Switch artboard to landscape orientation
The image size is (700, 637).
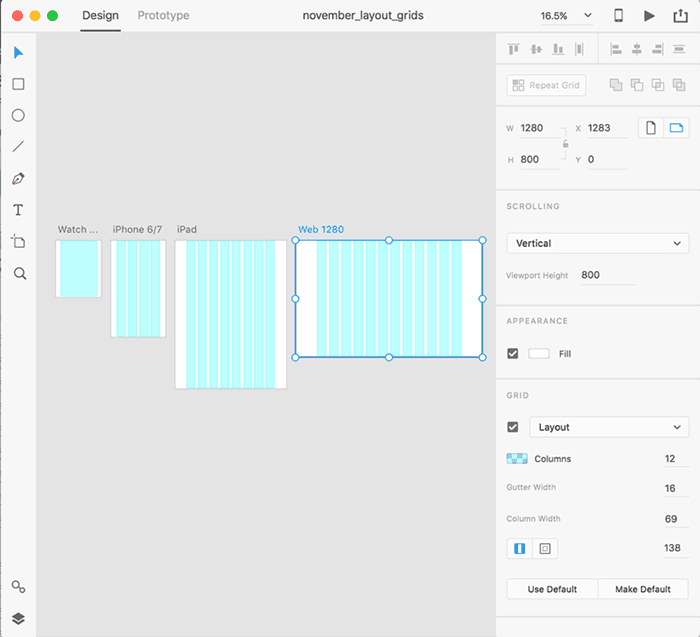tap(677, 128)
